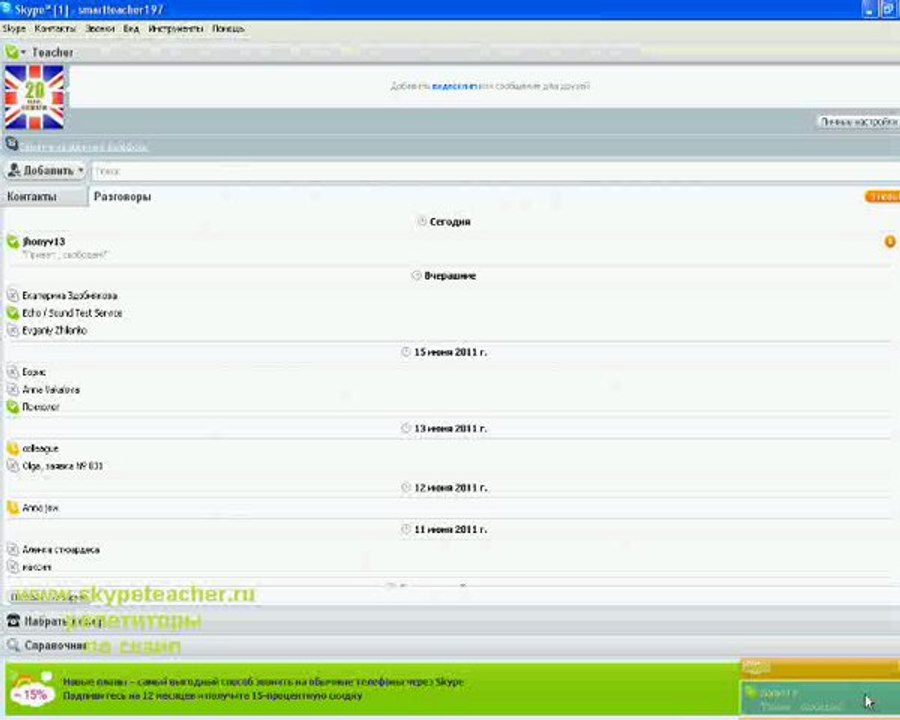The width and height of the screenshot is (900, 720).
Task: Click status icon beside Evgeniy Zhilenko
Action: [13, 331]
